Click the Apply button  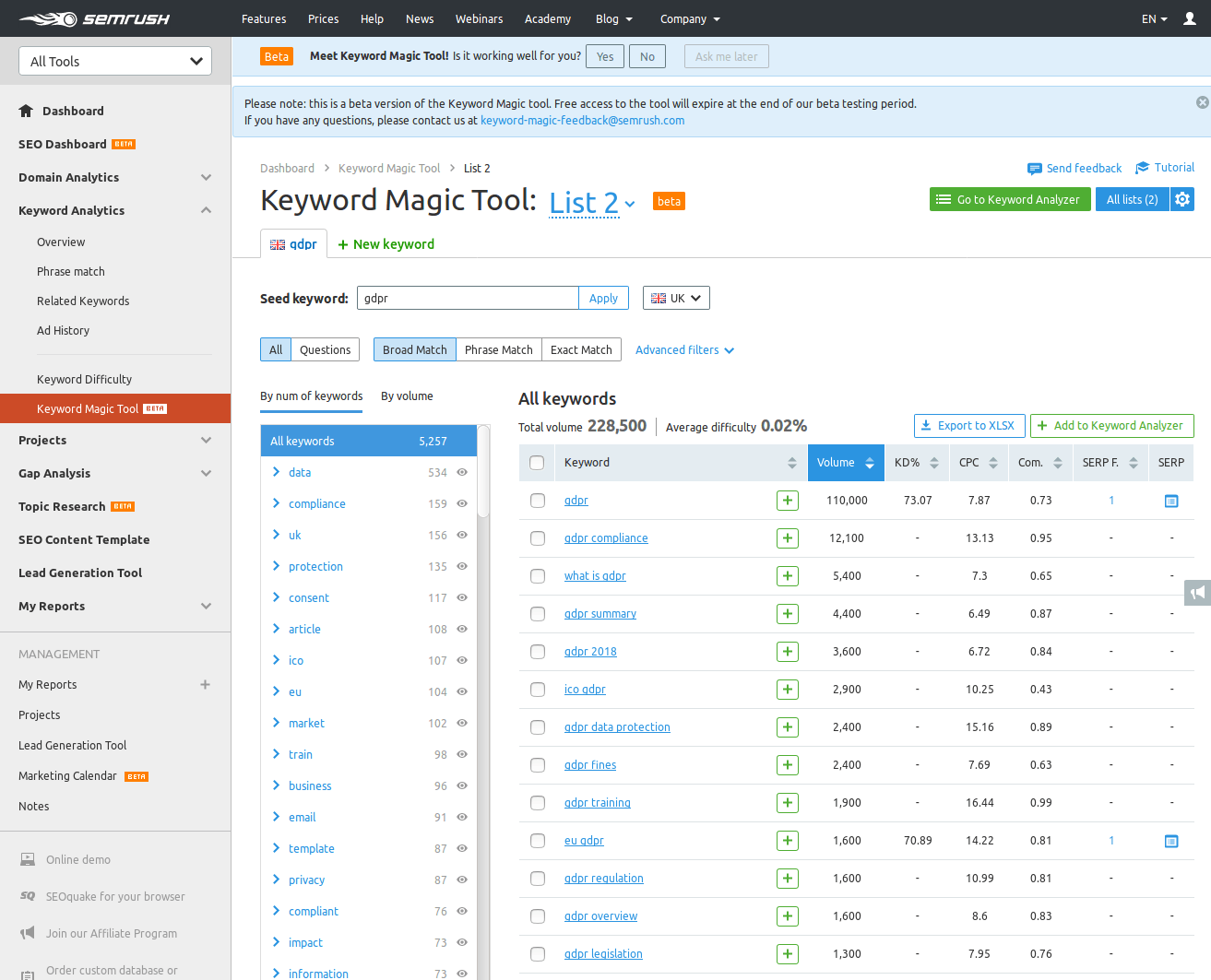[603, 298]
